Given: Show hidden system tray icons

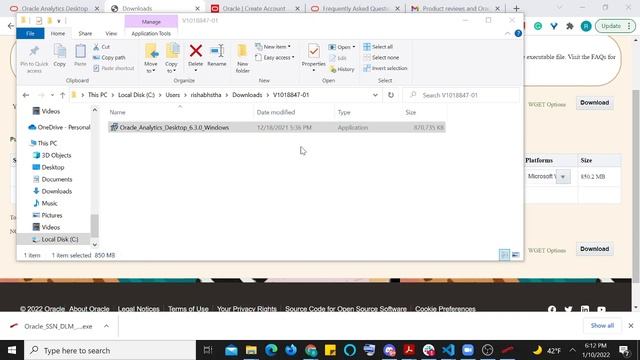Looking at the screenshot, I should click(x=572, y=350).
